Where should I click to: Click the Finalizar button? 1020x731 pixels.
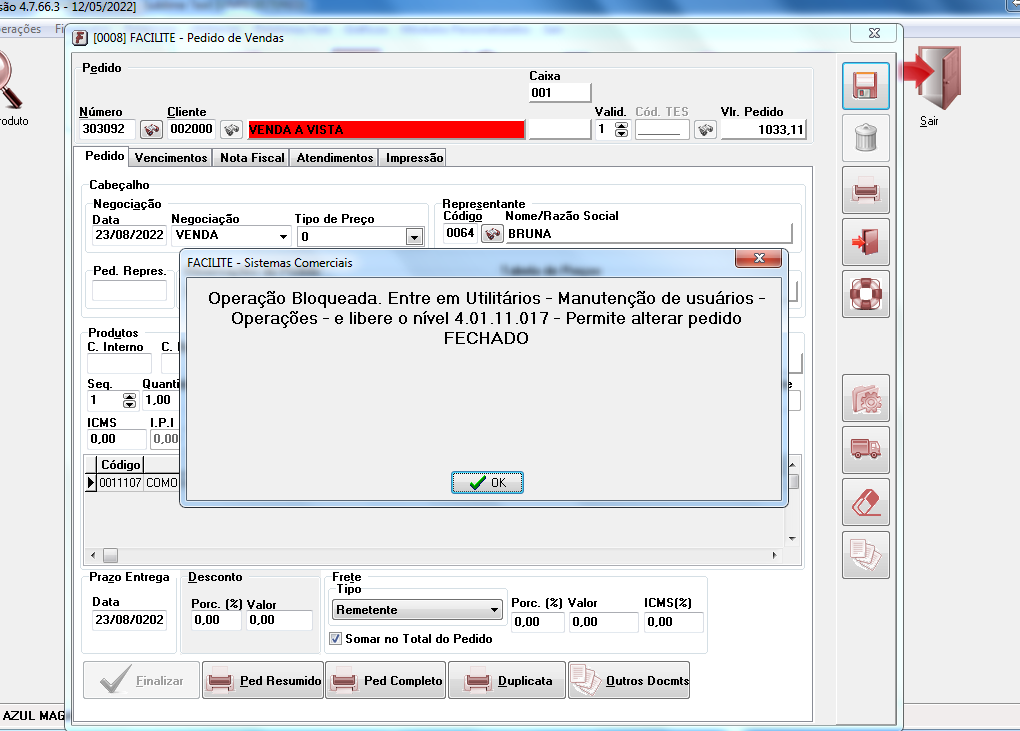tap(141, 680)
